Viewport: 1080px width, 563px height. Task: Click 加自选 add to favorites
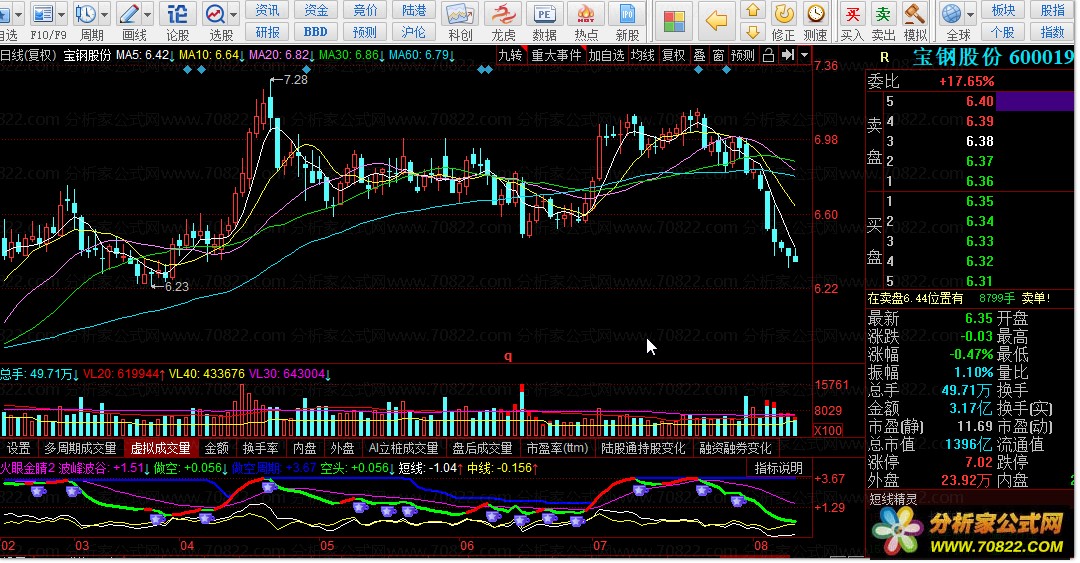click(x=606, y=55)
